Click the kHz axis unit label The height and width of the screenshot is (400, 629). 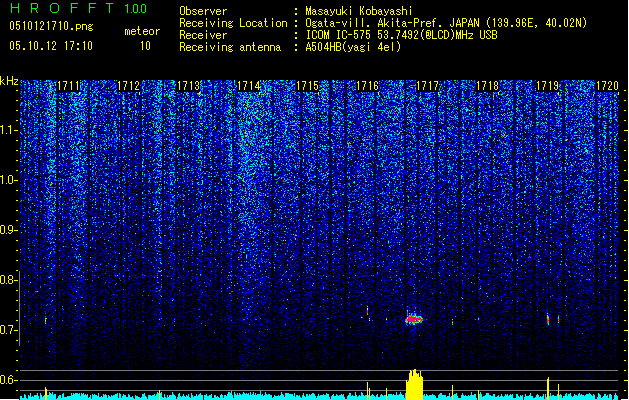9,81
